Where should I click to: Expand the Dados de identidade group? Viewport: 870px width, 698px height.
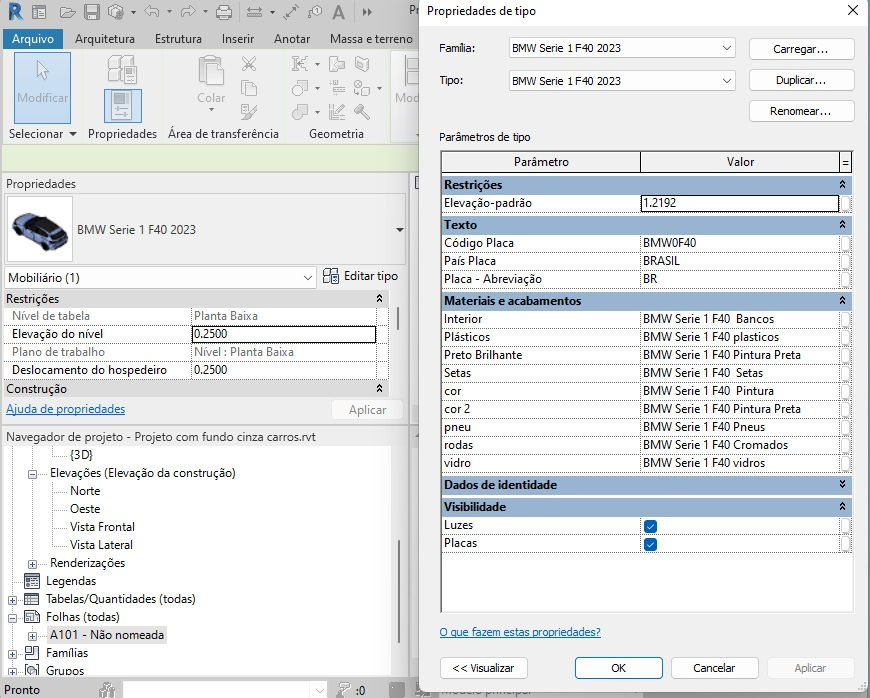842,484
